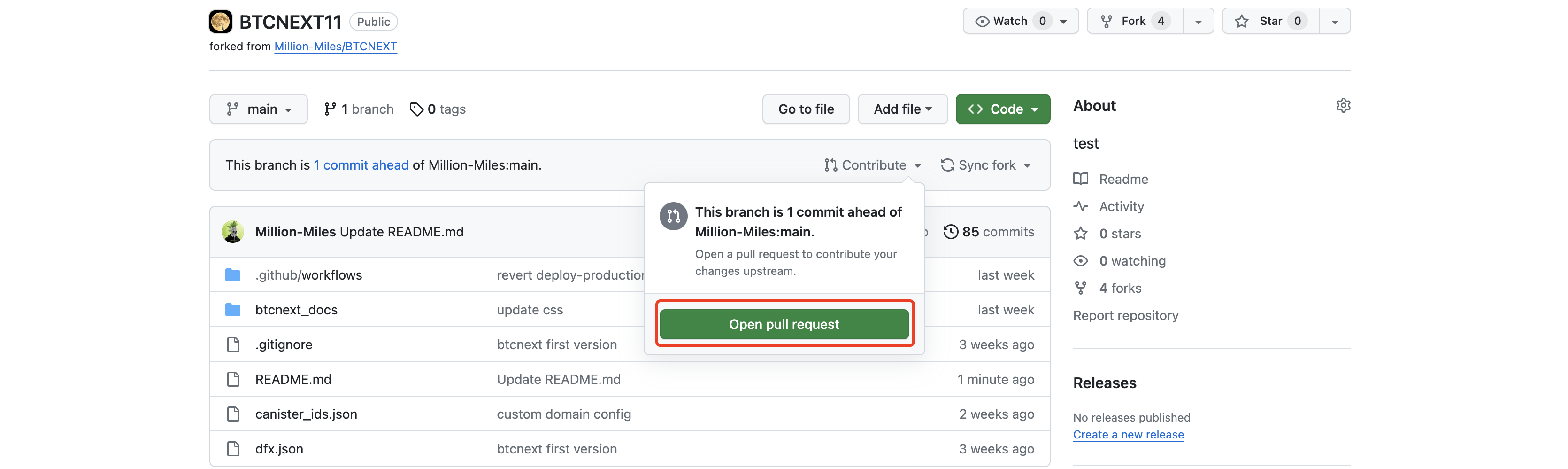Click the canister_ids.json file icon
Image resolution: width=1568 pixels, height=469 pixels.
tap(233, 414)
